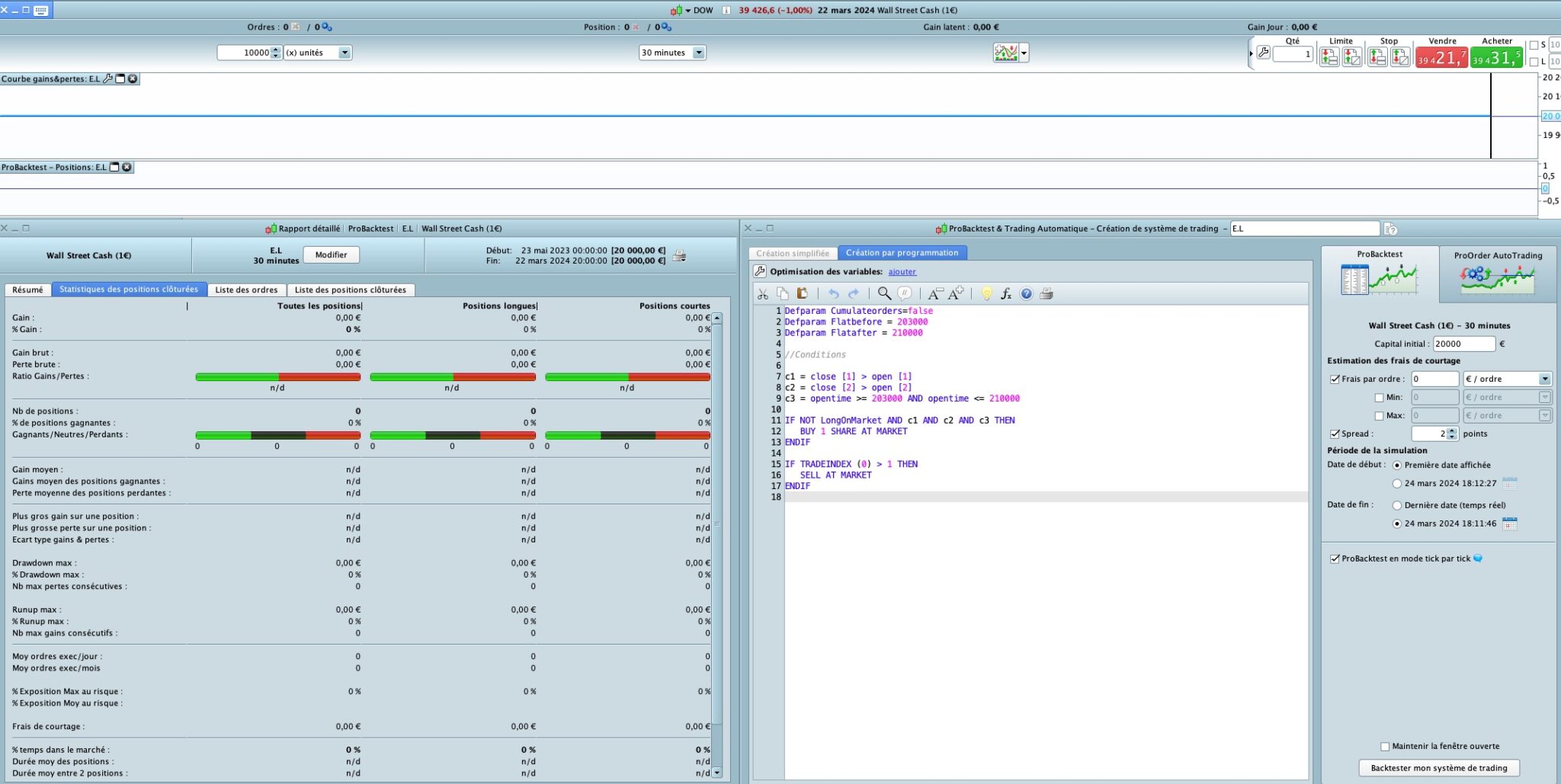
Task: Click the ajouter optimisation variables link
Action: (902, 272)
